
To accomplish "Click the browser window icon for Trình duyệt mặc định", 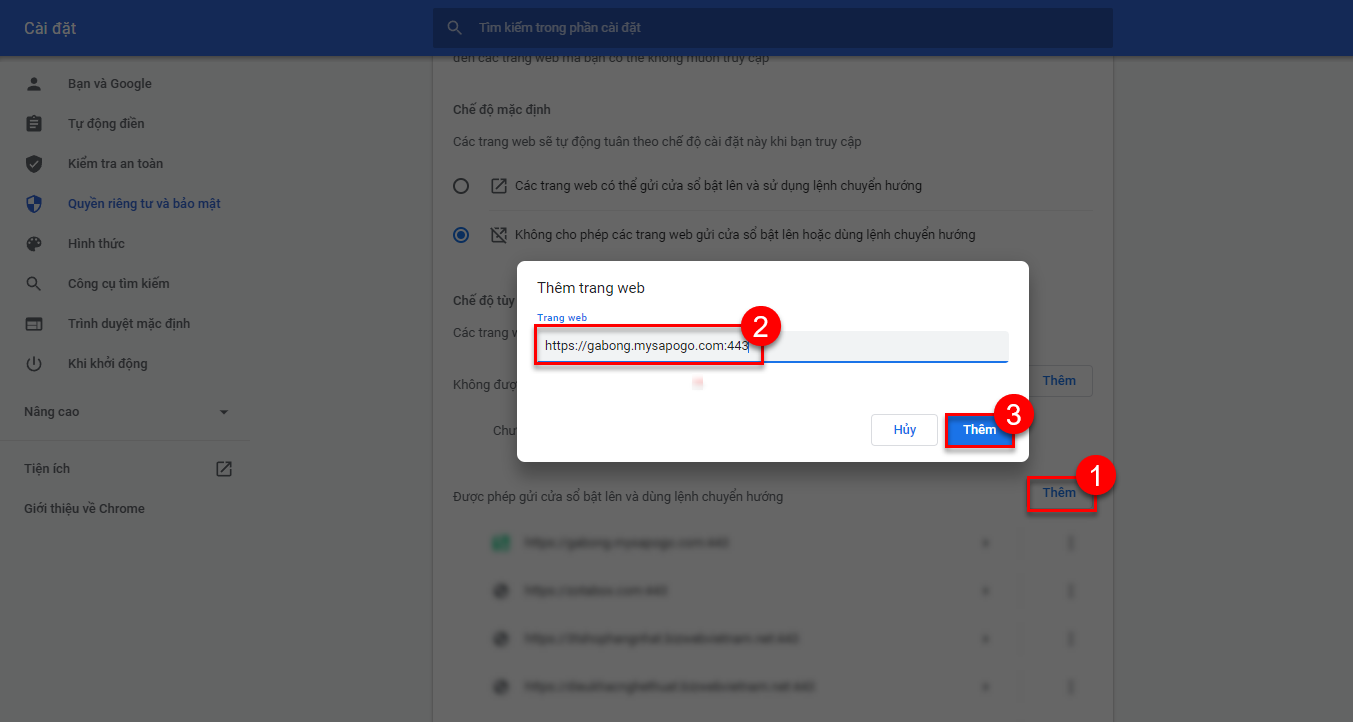I will [34, 324].
